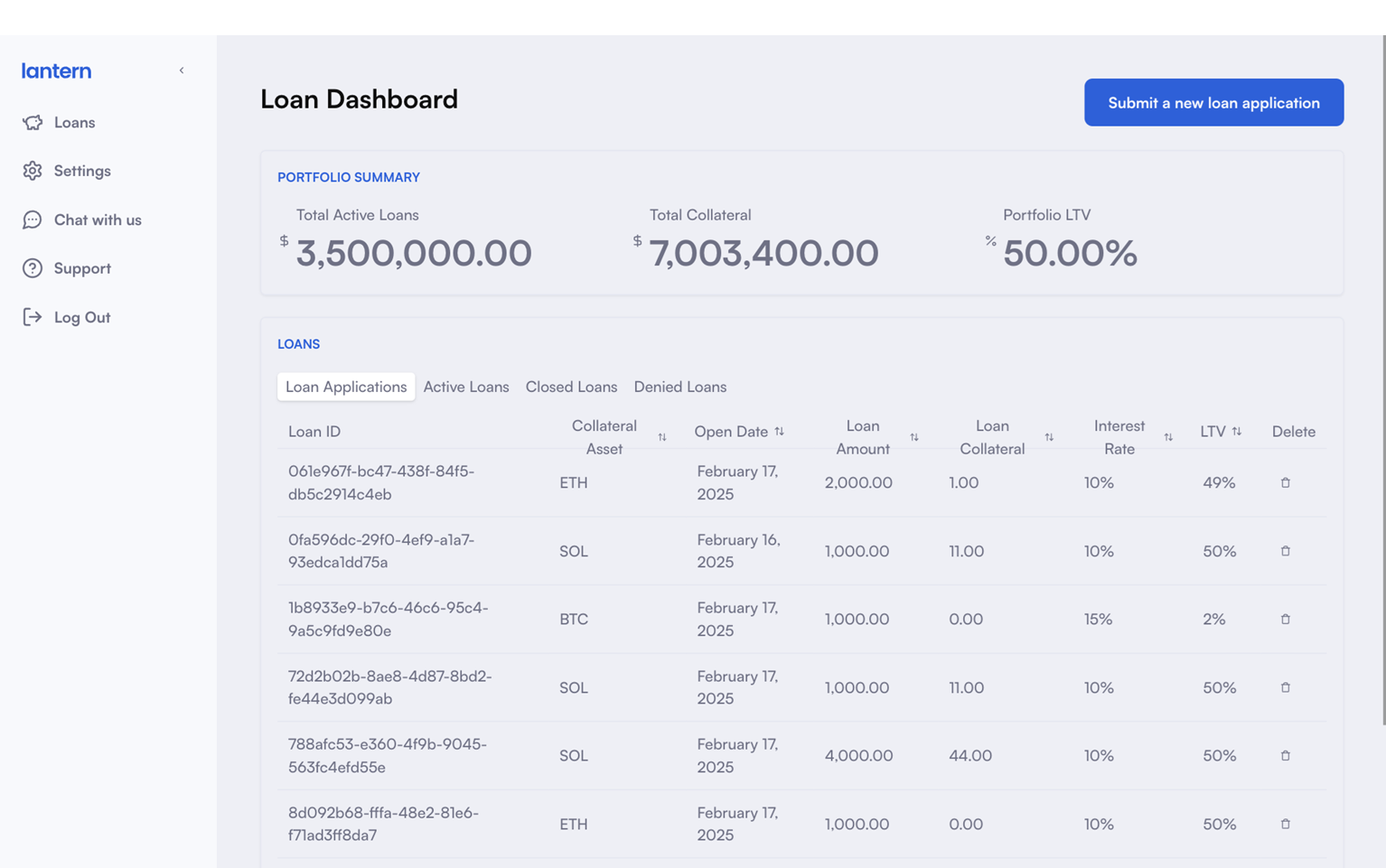The height and width of the screenshot is (868, 1386).
Task: Click the Log Out arrow icon
Action: pyautogui.click(x=33, y=317)
